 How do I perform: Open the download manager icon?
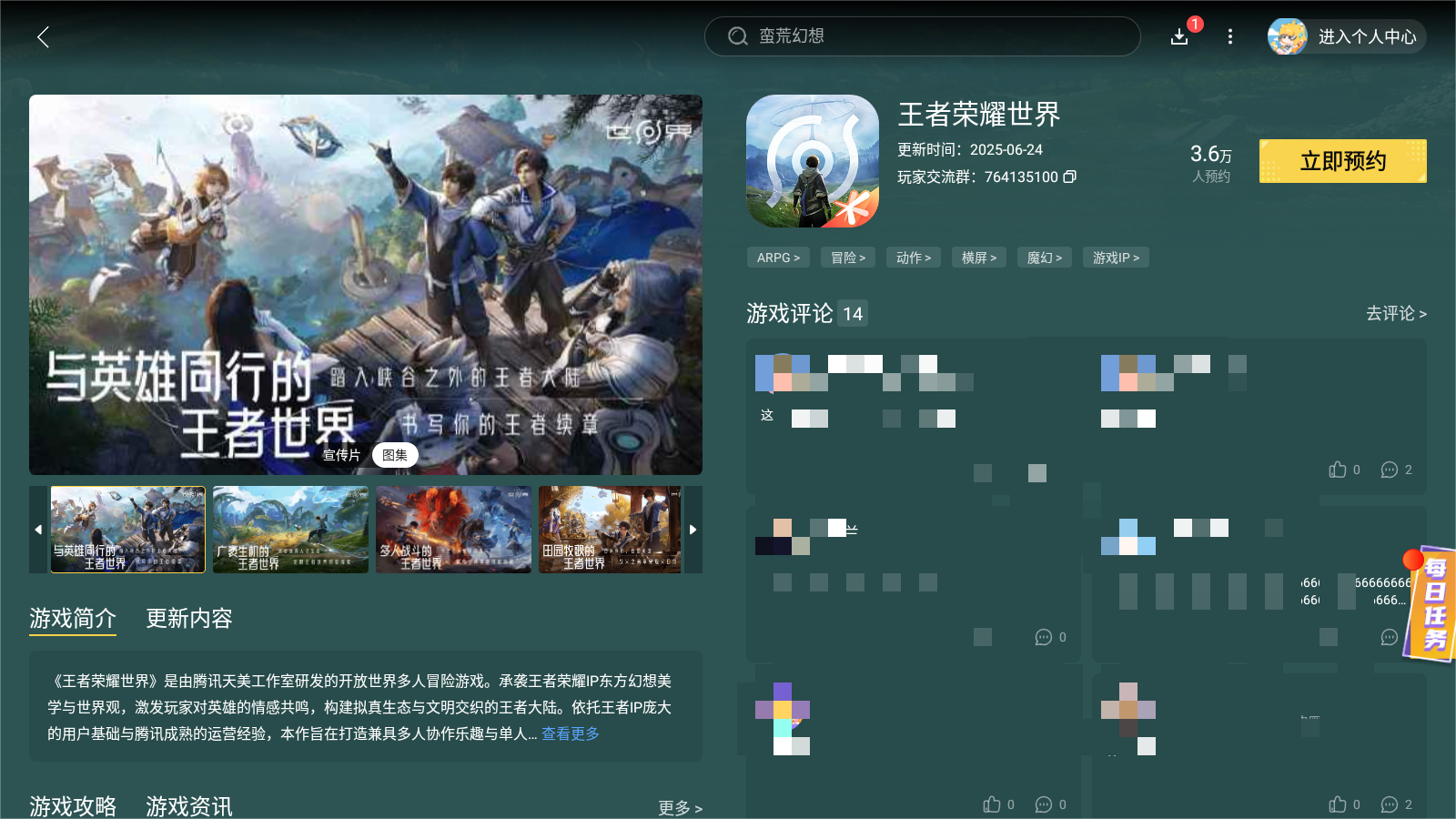pyautogui.click(x=1179, y=36)
